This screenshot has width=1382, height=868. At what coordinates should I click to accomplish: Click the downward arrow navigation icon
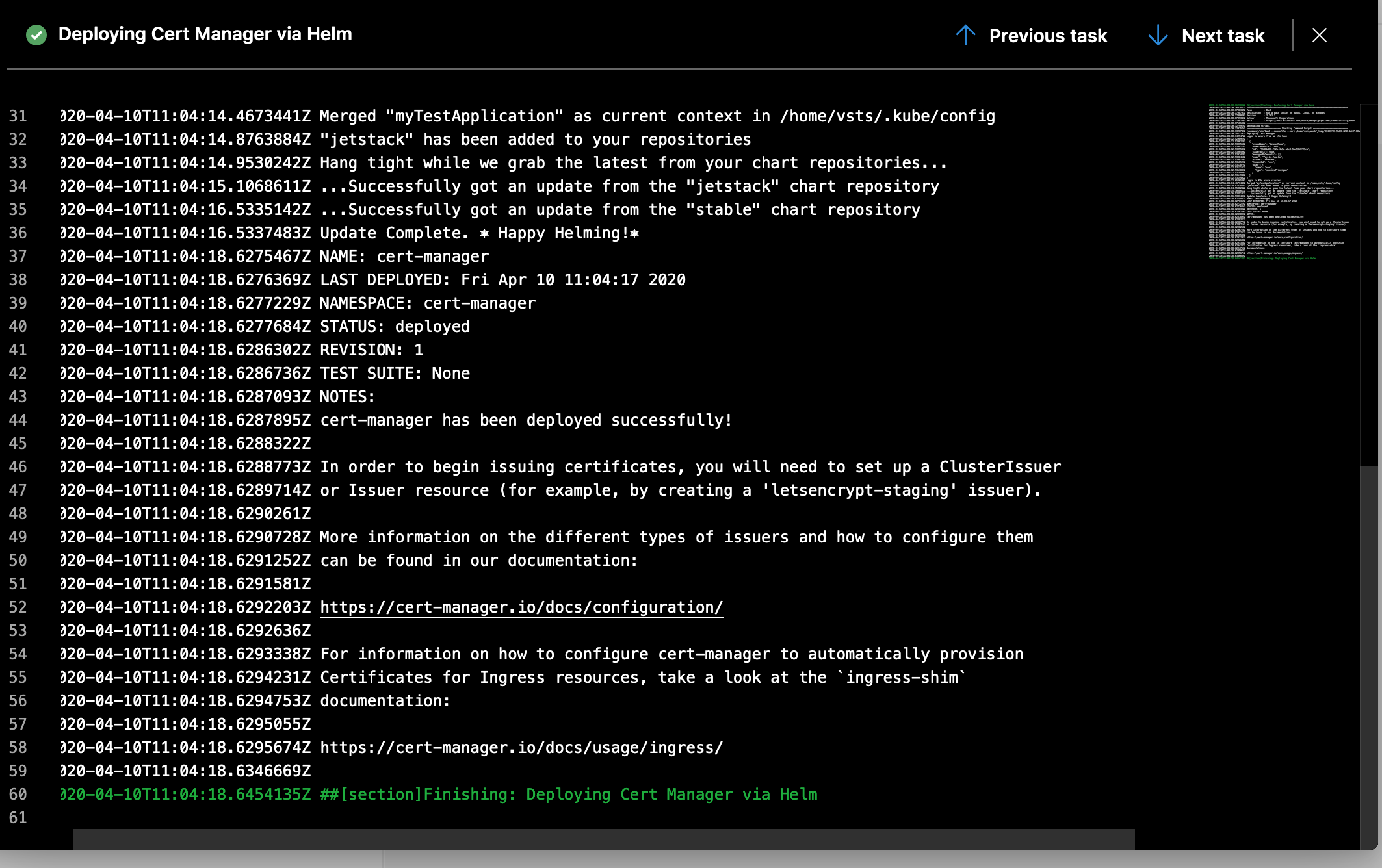1158,34
